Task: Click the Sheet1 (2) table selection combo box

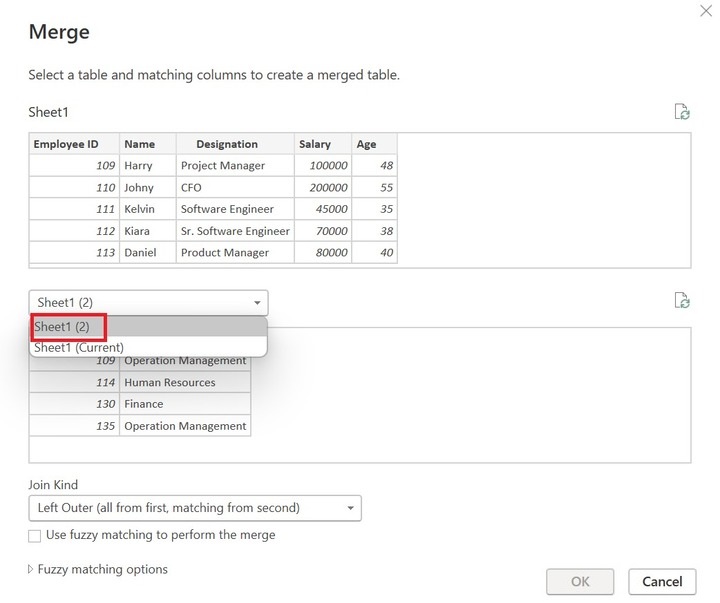Action: [x=148, y=302]
